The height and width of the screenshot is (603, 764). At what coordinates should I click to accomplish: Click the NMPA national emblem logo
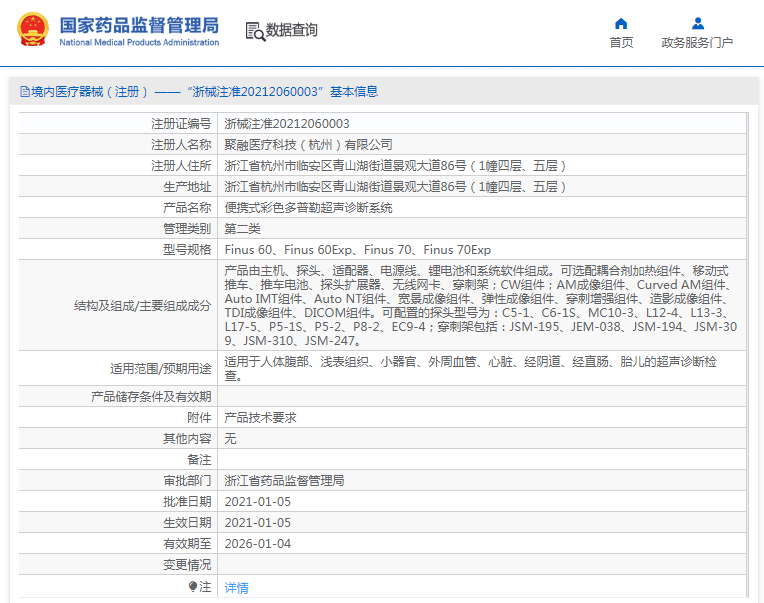click(33, 30)
